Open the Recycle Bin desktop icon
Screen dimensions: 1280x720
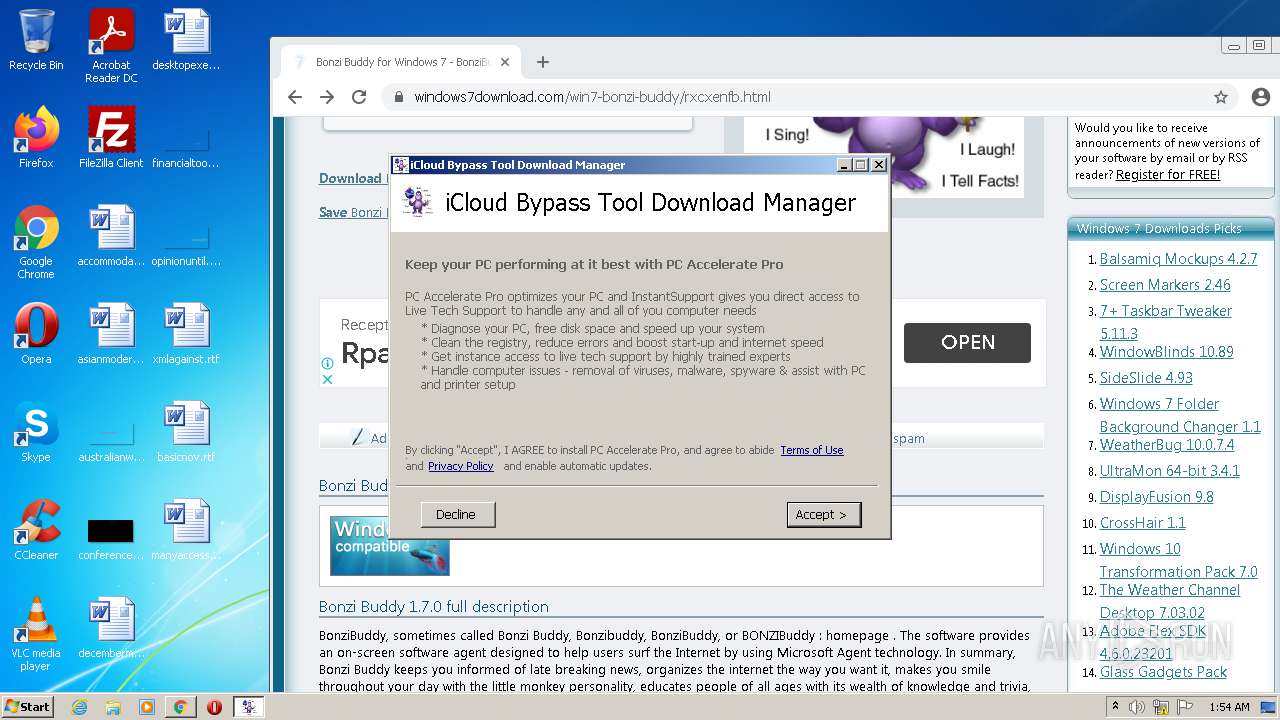tap(36, 40)
